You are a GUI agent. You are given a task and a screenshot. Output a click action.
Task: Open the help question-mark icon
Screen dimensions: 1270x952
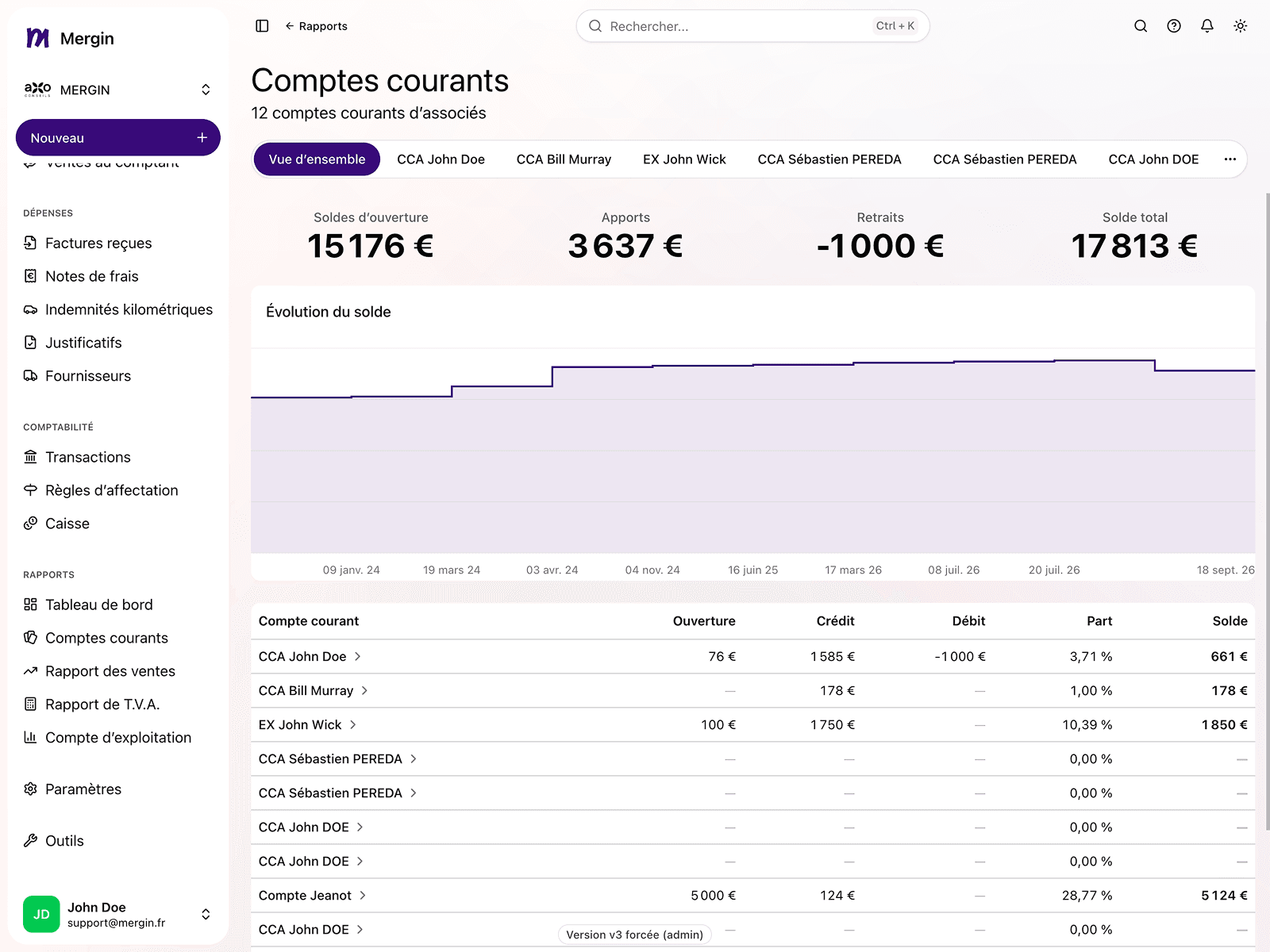point(1174,26)
